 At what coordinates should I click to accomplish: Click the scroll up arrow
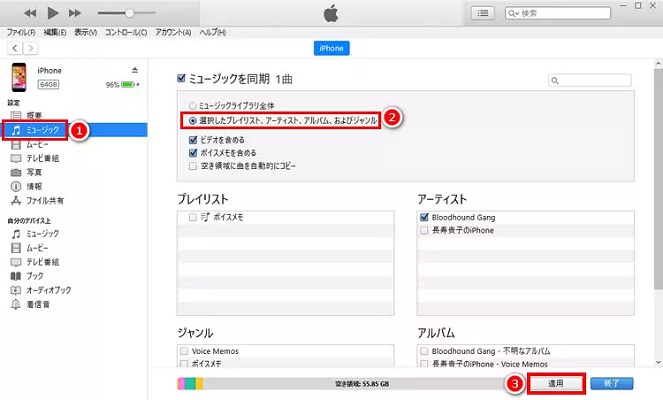[x=658, y=63]
